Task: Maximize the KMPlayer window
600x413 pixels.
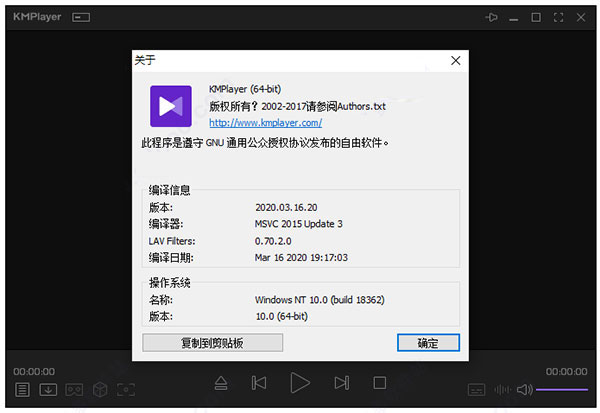Action: 536,17
